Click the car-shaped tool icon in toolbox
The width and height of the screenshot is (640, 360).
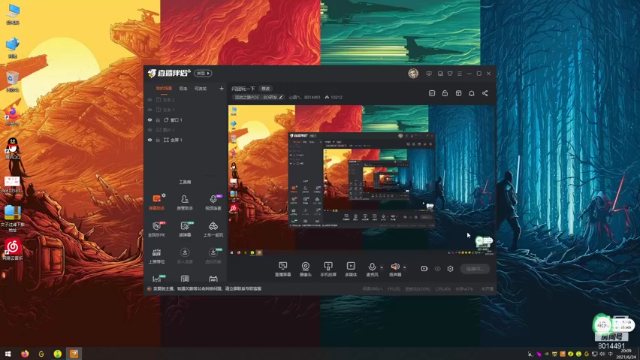(x=213, y=226)
